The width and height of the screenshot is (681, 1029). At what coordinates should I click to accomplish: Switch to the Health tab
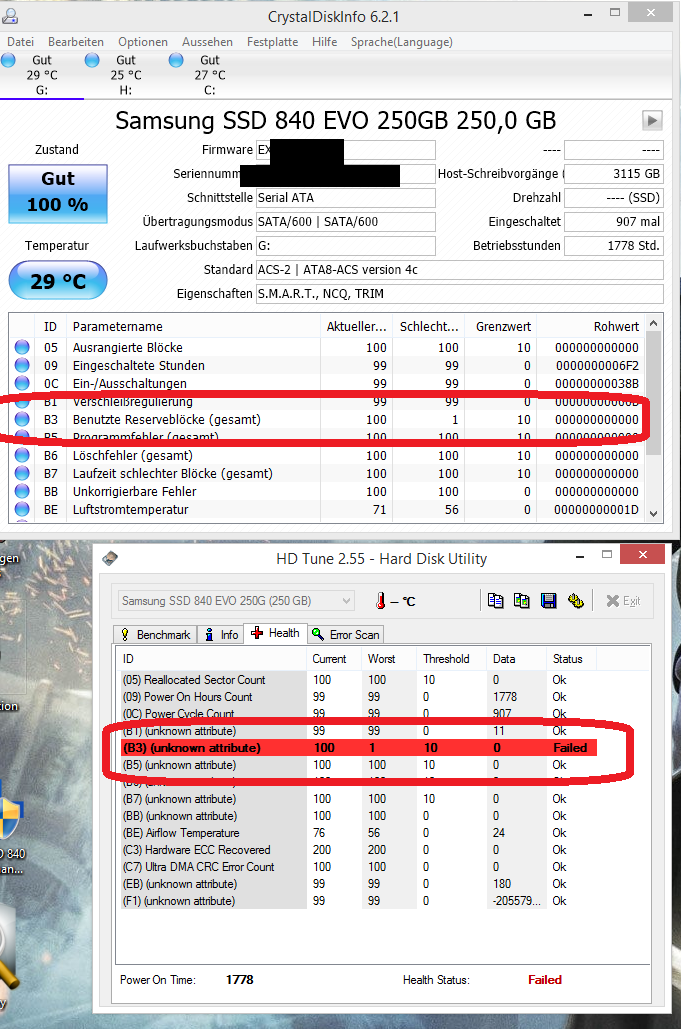point(276,633)
